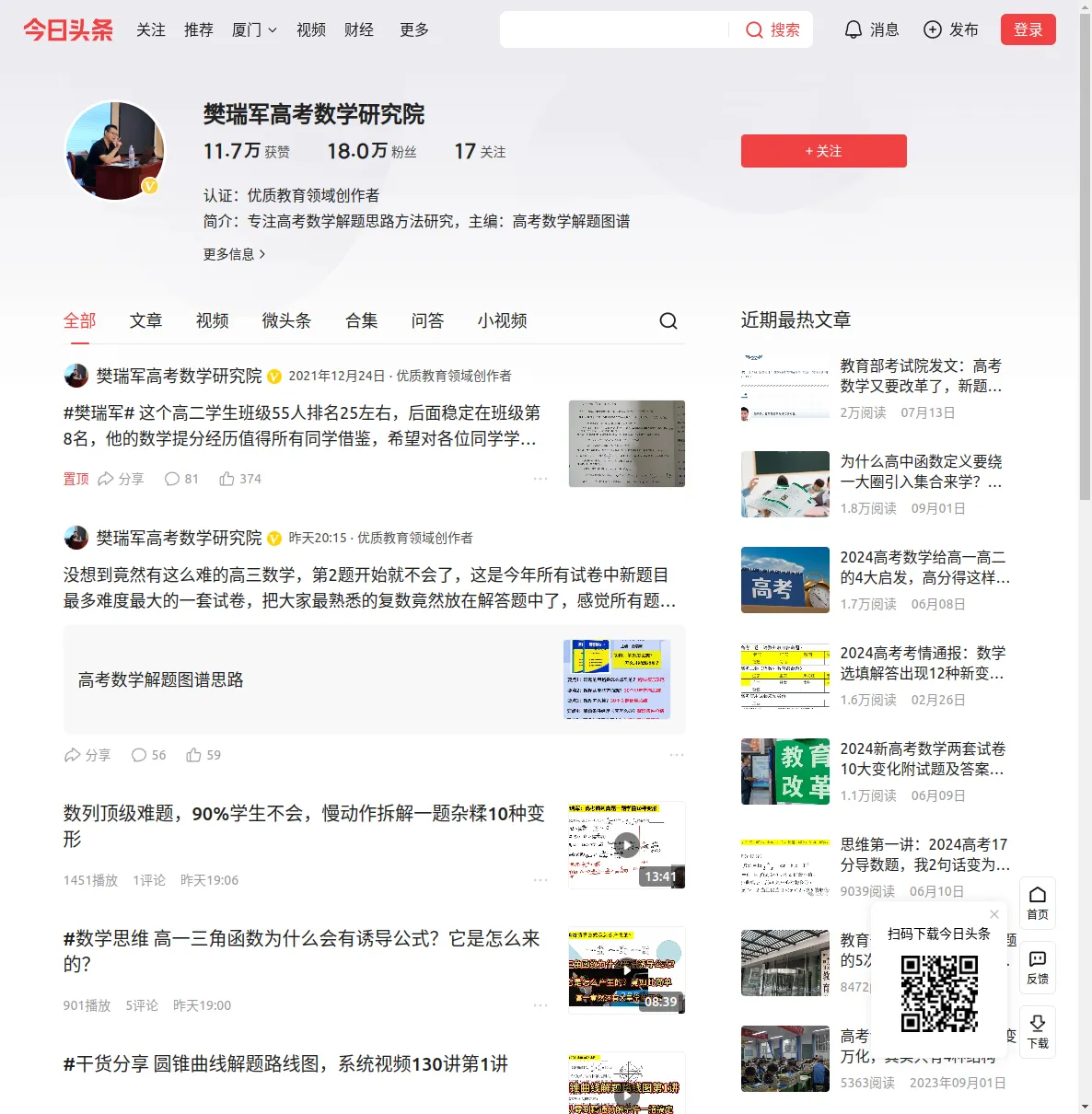The image size is (1092, 1114).
Task: Expand 更多信息 profile details
Action: click(x=234, y=254)
